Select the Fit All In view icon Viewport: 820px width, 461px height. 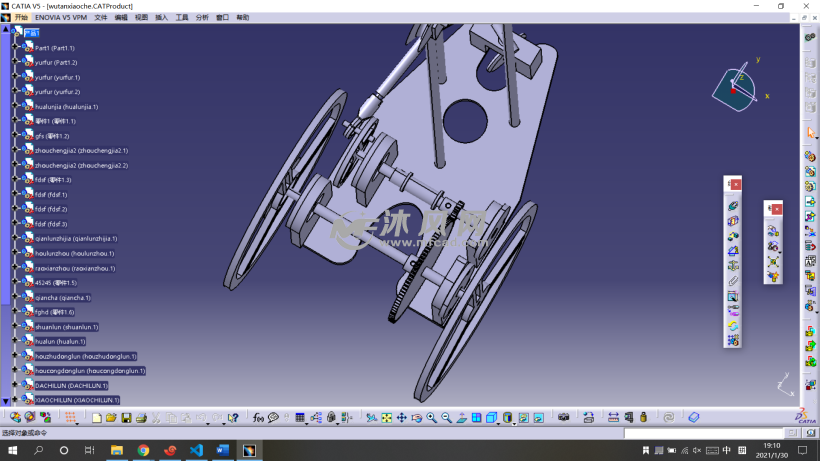pos(386,417)
